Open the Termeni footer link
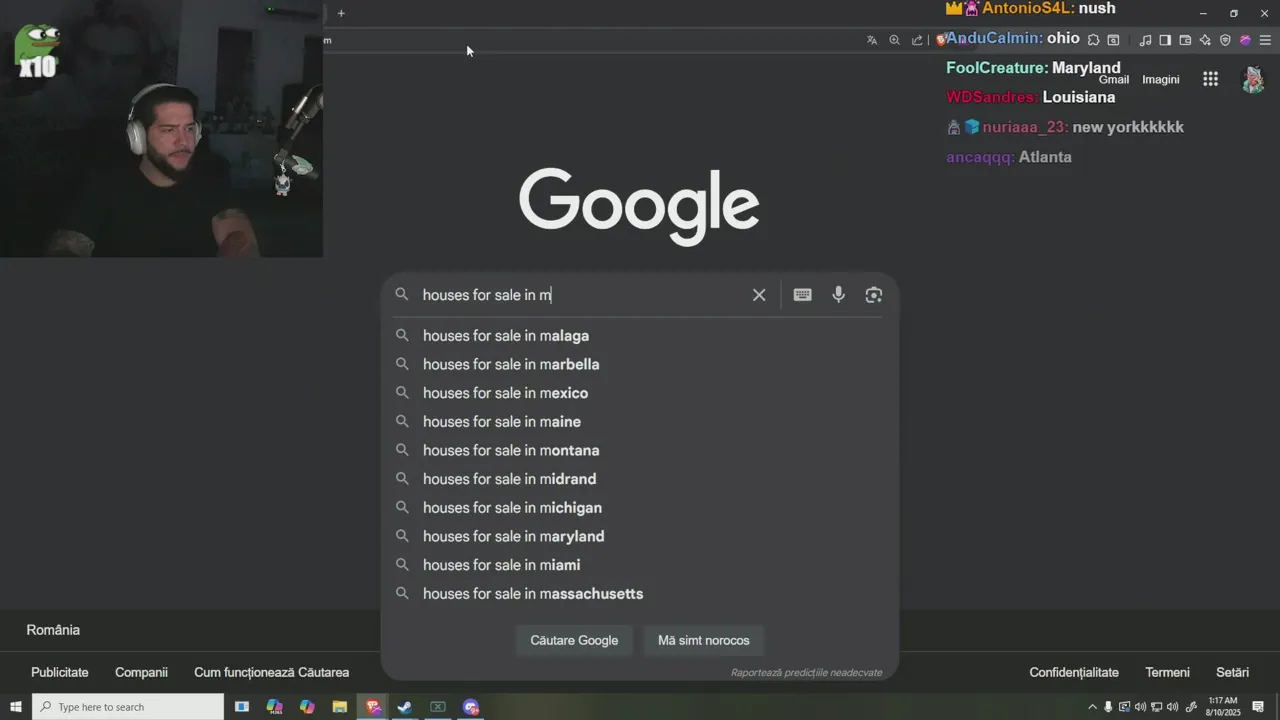Screen dimensions: 1280x720 coord(1167,672)
